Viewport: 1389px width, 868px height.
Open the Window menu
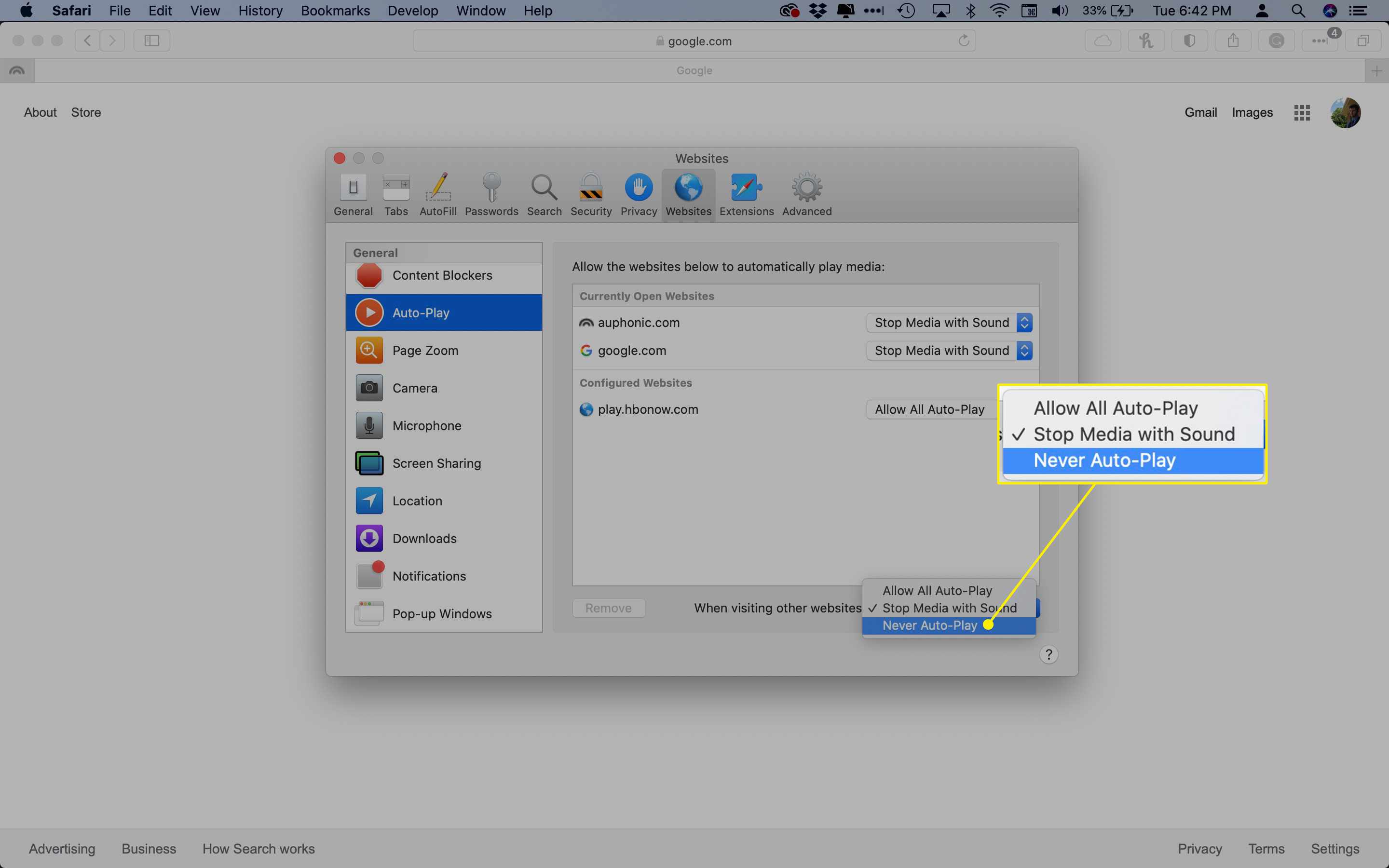[x=481, y=11]
